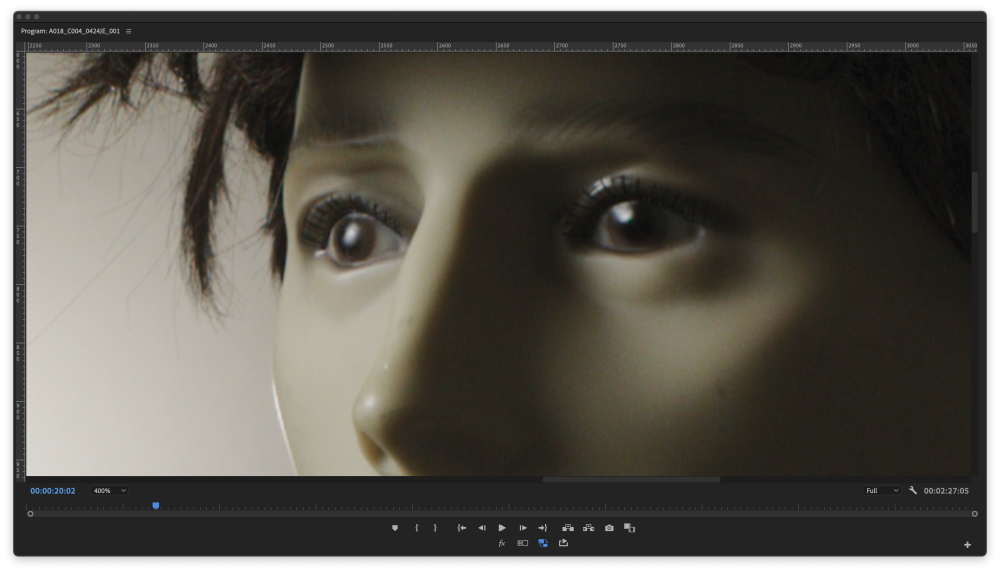Viewport: 1000px width, 572px height.
Task: Click the Extract edit icon
Action: (588, 528)
